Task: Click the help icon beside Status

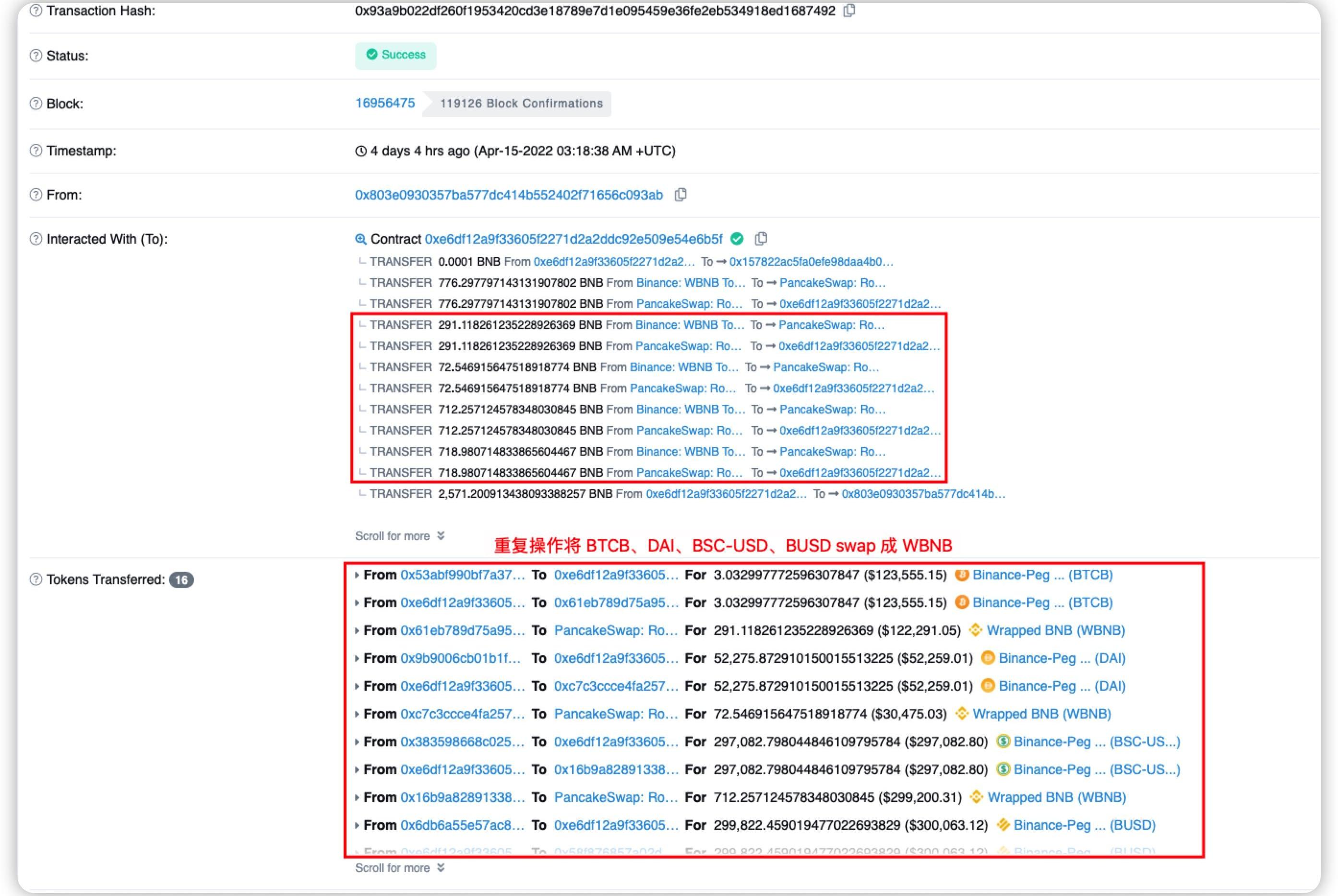Action: 36,56
